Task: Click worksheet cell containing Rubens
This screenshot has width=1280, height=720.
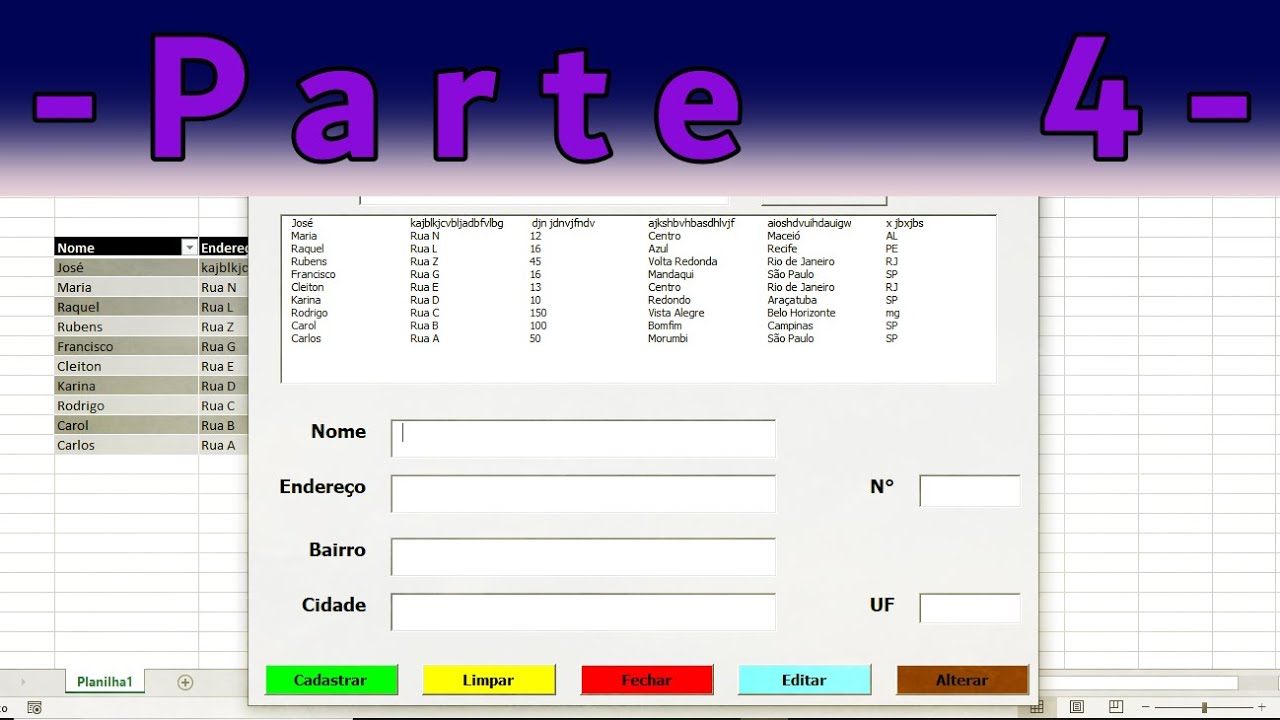Action: coord(126,327)
